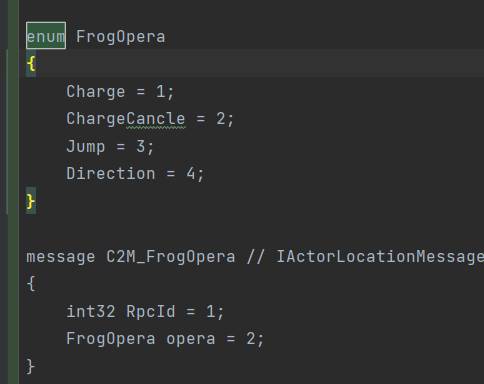This screenshot has height=384, width=484.
Task: Click the highlighted enum keyword
Action: (x=46, y=36)
